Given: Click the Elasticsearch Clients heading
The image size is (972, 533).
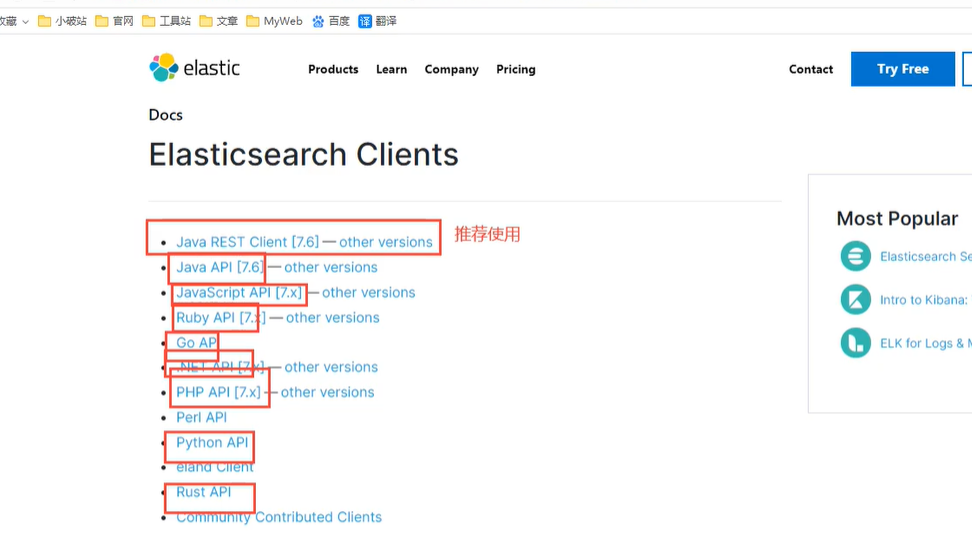Looking at the screenshot, I should click(x=303, y=154).
